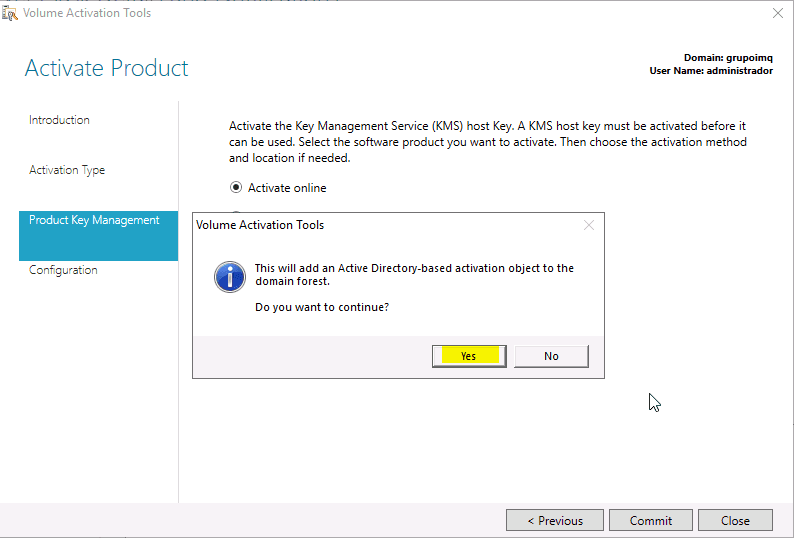Open the Activation Type step
This screenshot has height=538, width=794.
tap(67, 170)
